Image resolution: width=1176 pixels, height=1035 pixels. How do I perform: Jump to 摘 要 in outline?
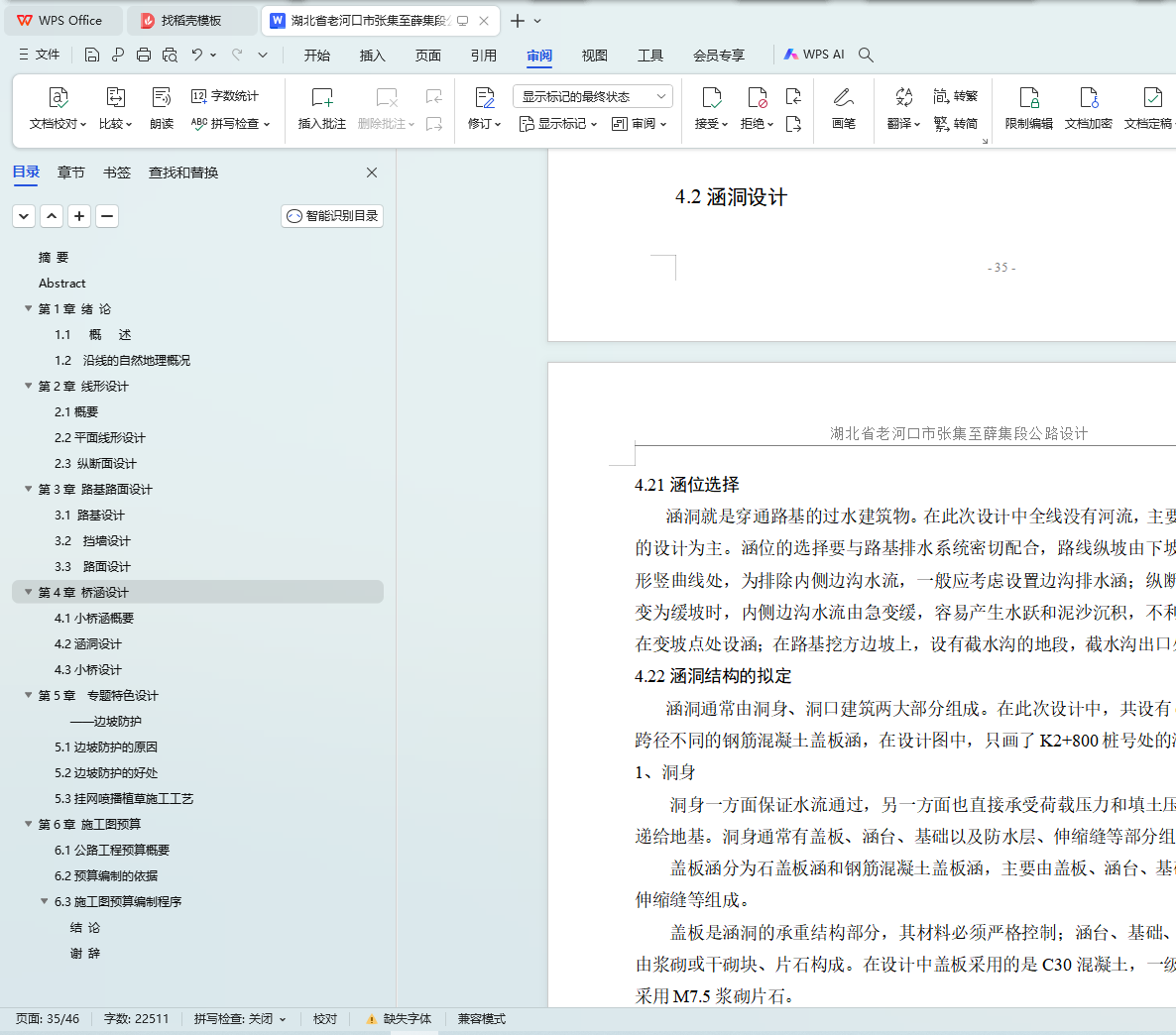click(x=54, y=257)
